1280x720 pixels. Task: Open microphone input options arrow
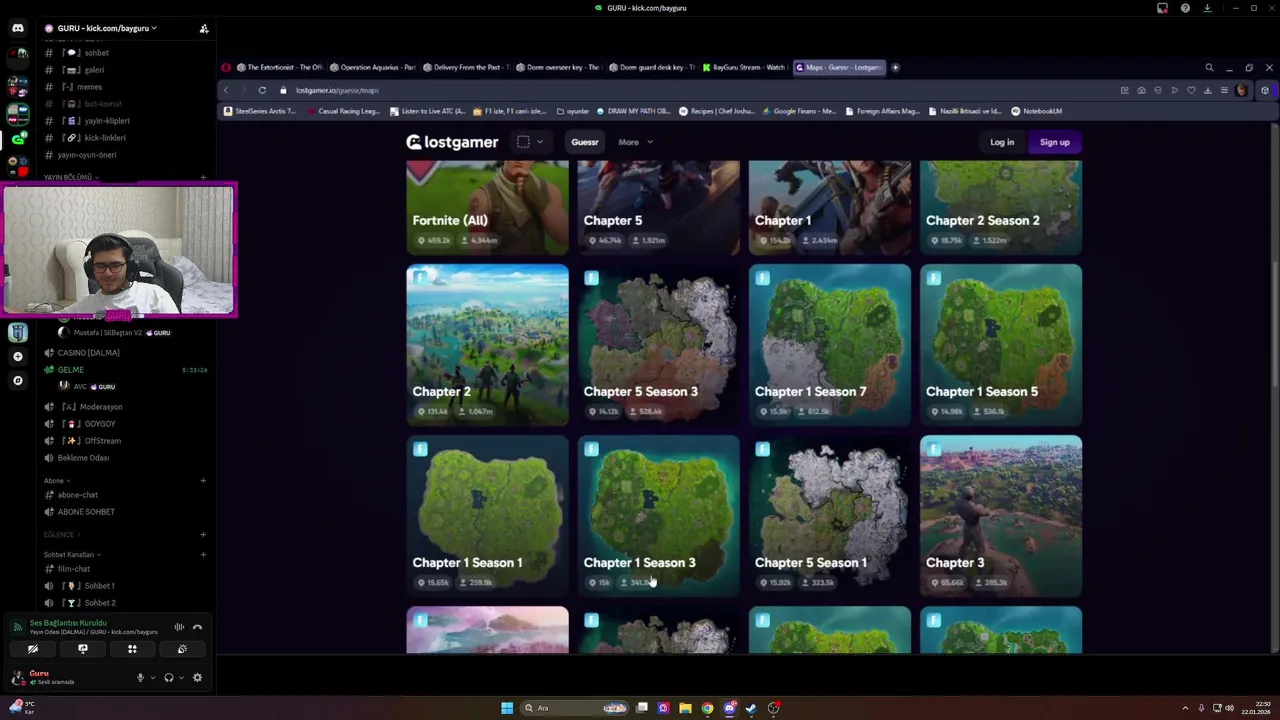pos(153,677)
